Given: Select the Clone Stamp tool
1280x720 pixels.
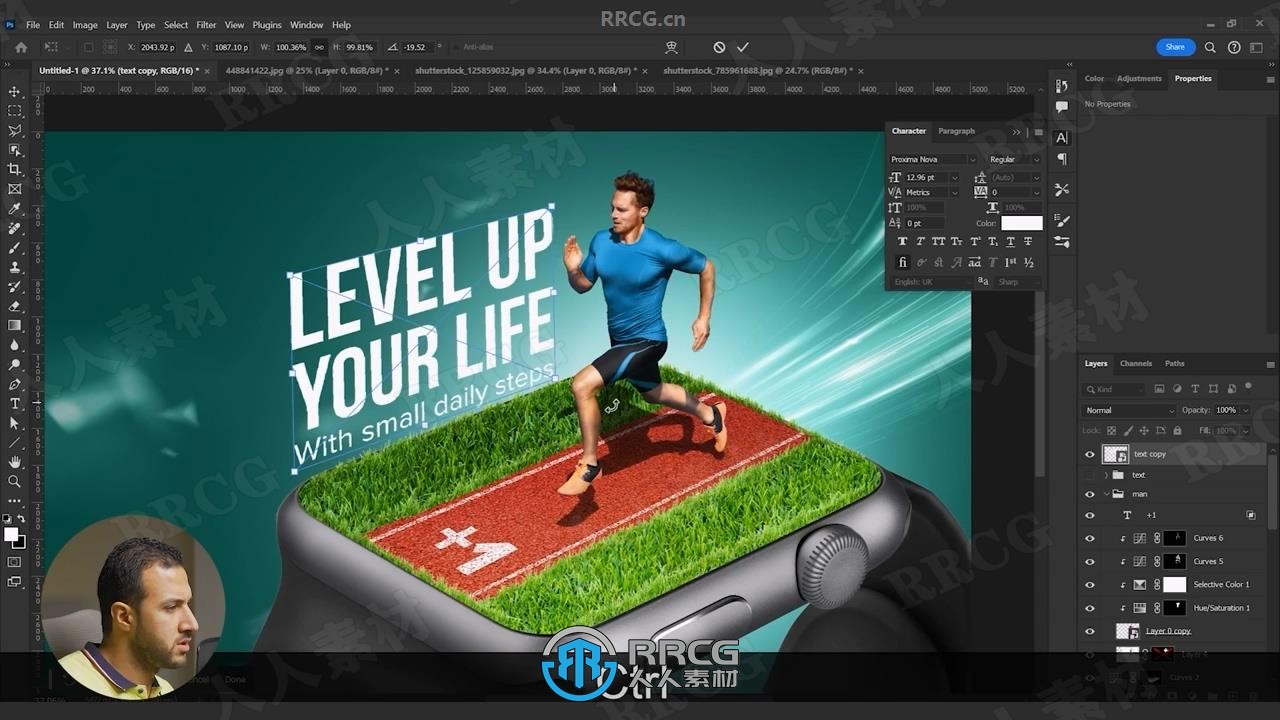Looking at the screenshot, I should coord(15,267).
